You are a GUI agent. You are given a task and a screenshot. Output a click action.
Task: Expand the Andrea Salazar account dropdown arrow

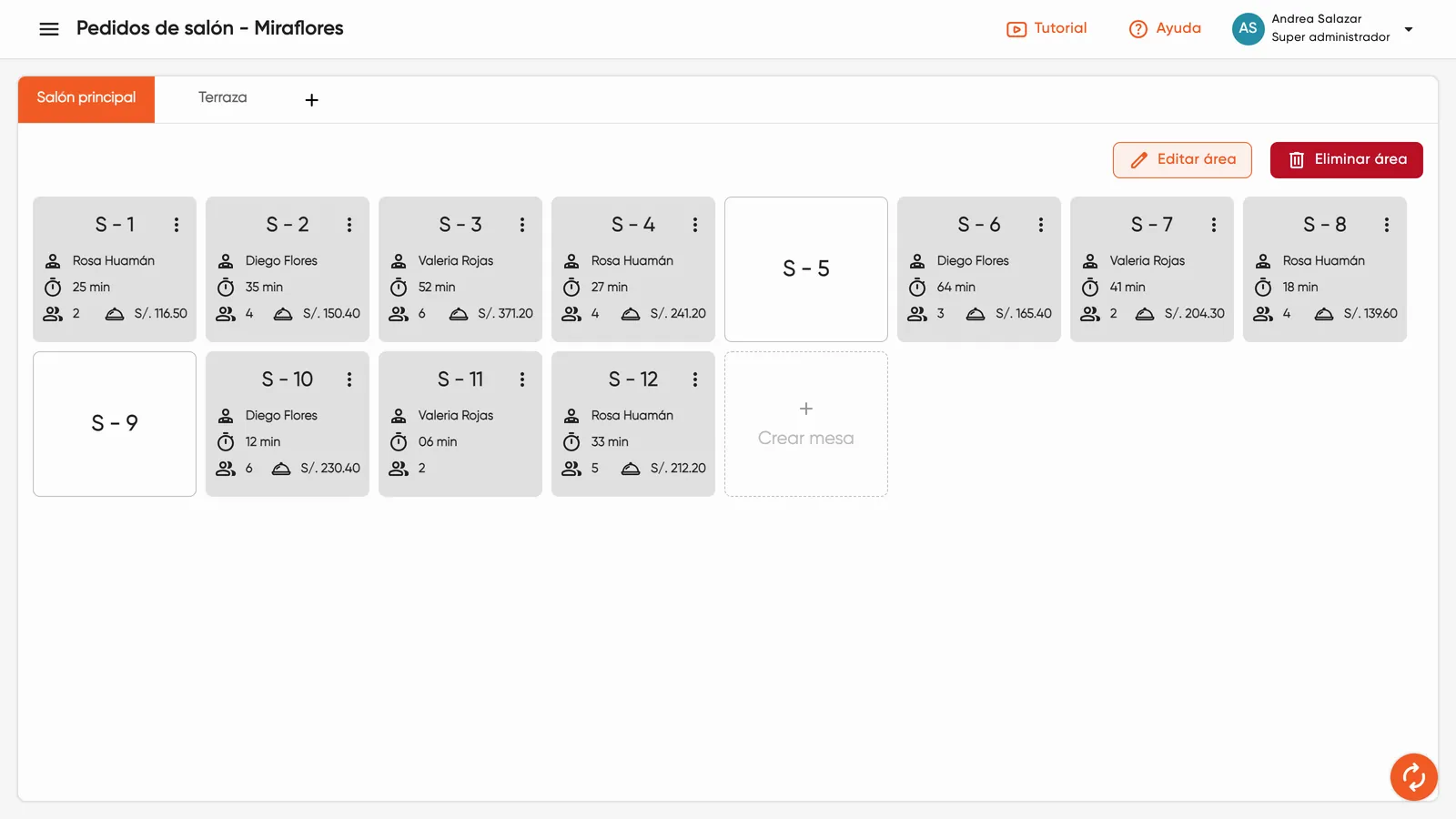(1409, 29)
